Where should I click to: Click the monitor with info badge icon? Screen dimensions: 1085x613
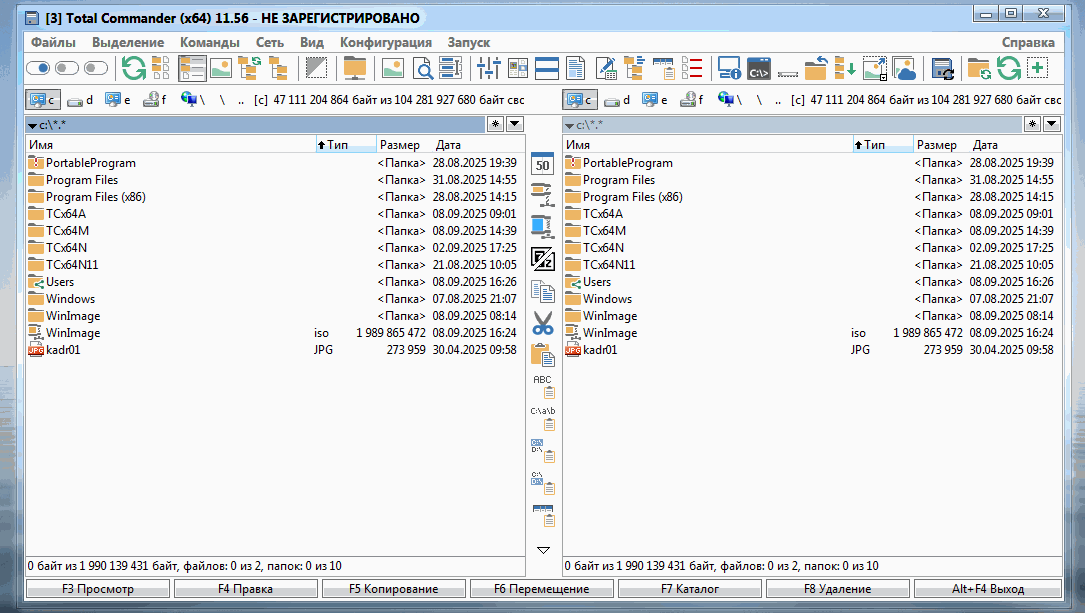(x=729, y=68)
